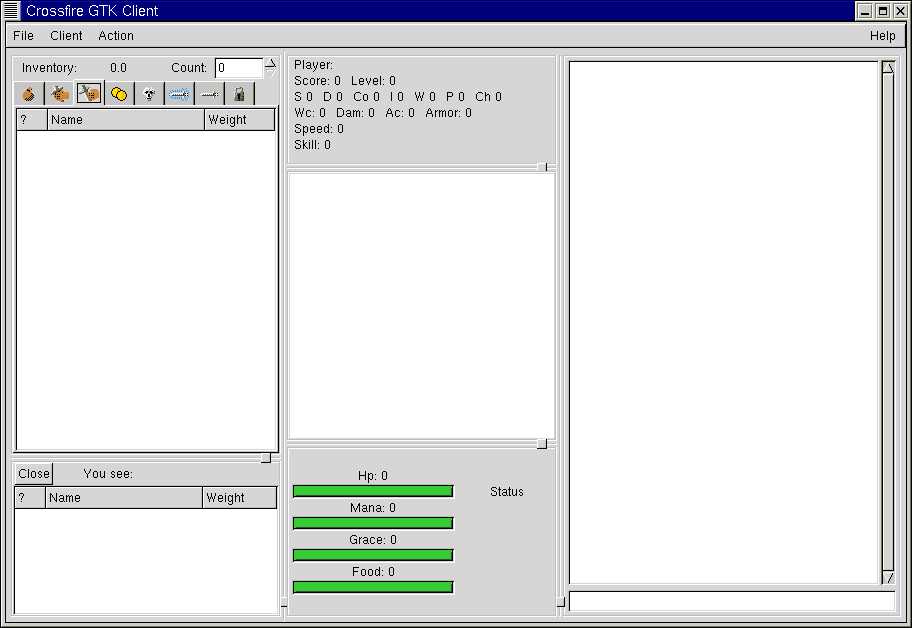The image size is (912, 628).
Task: Click the "Wc: 0" stat text
Action: point(310,113)
